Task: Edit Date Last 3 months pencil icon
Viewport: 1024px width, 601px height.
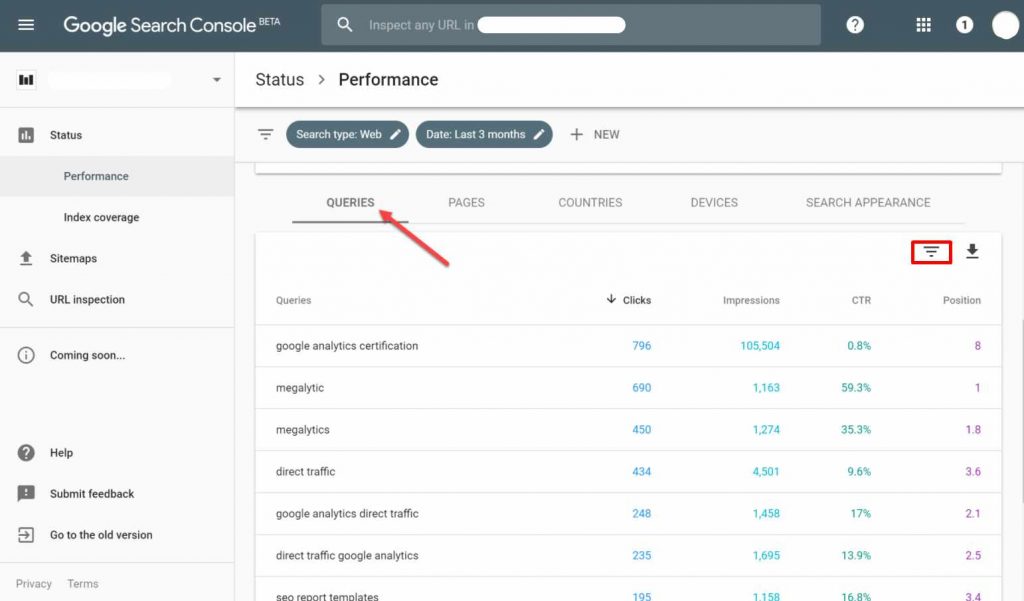Action: pos(539,134)
